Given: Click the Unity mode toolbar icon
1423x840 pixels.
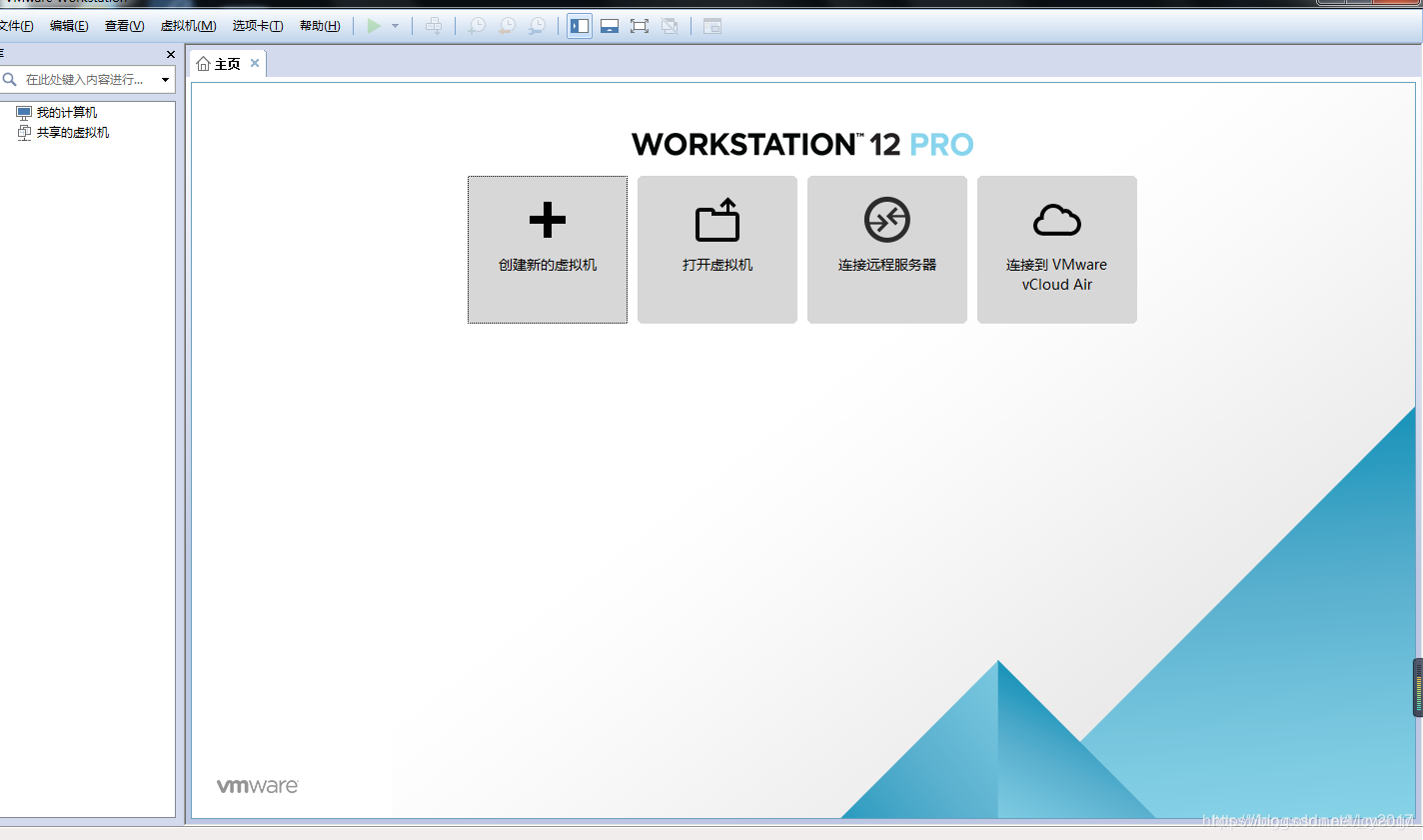Looking at the screenshot, I should coord(670,26).
